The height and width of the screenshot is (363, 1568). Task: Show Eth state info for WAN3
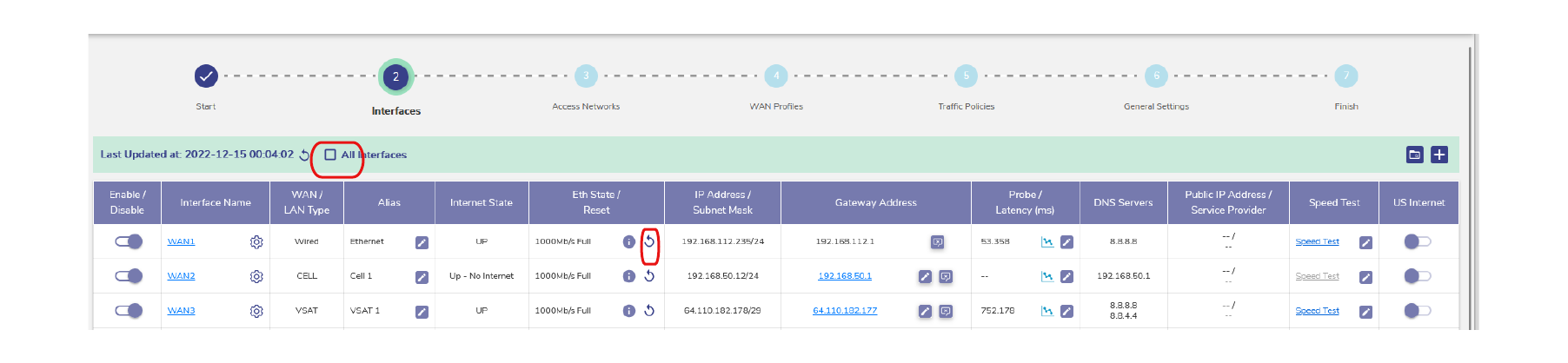point(628,311)
